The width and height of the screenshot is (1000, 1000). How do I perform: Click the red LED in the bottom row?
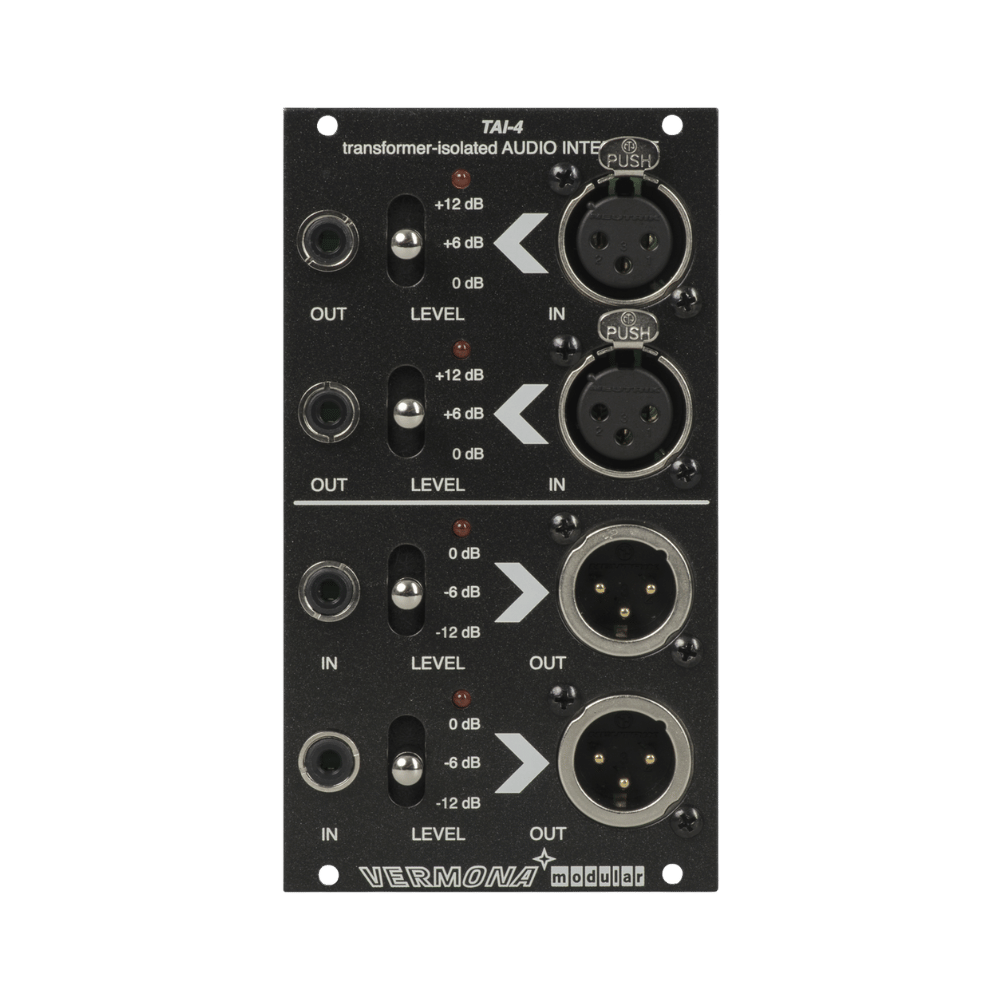tap(462, 699)
